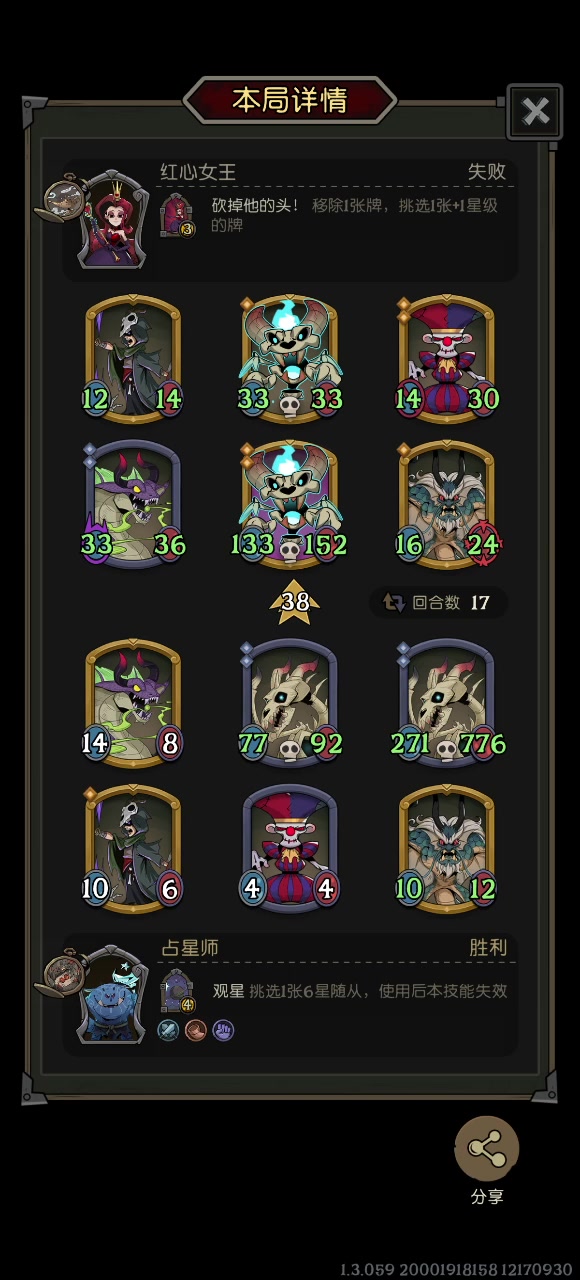580x1280 pixels.
Task: Tap the 回合数 round counter icon
Action: click(394, 603)
